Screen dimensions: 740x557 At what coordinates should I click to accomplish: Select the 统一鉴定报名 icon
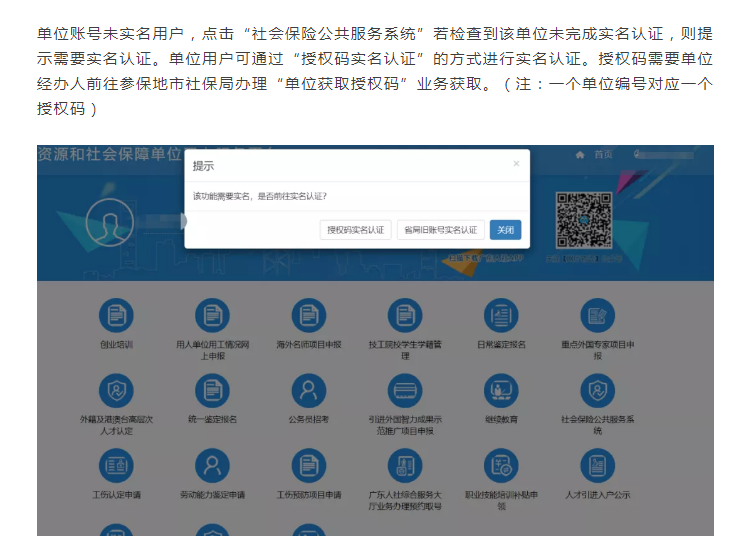click(x=211, y=391)
